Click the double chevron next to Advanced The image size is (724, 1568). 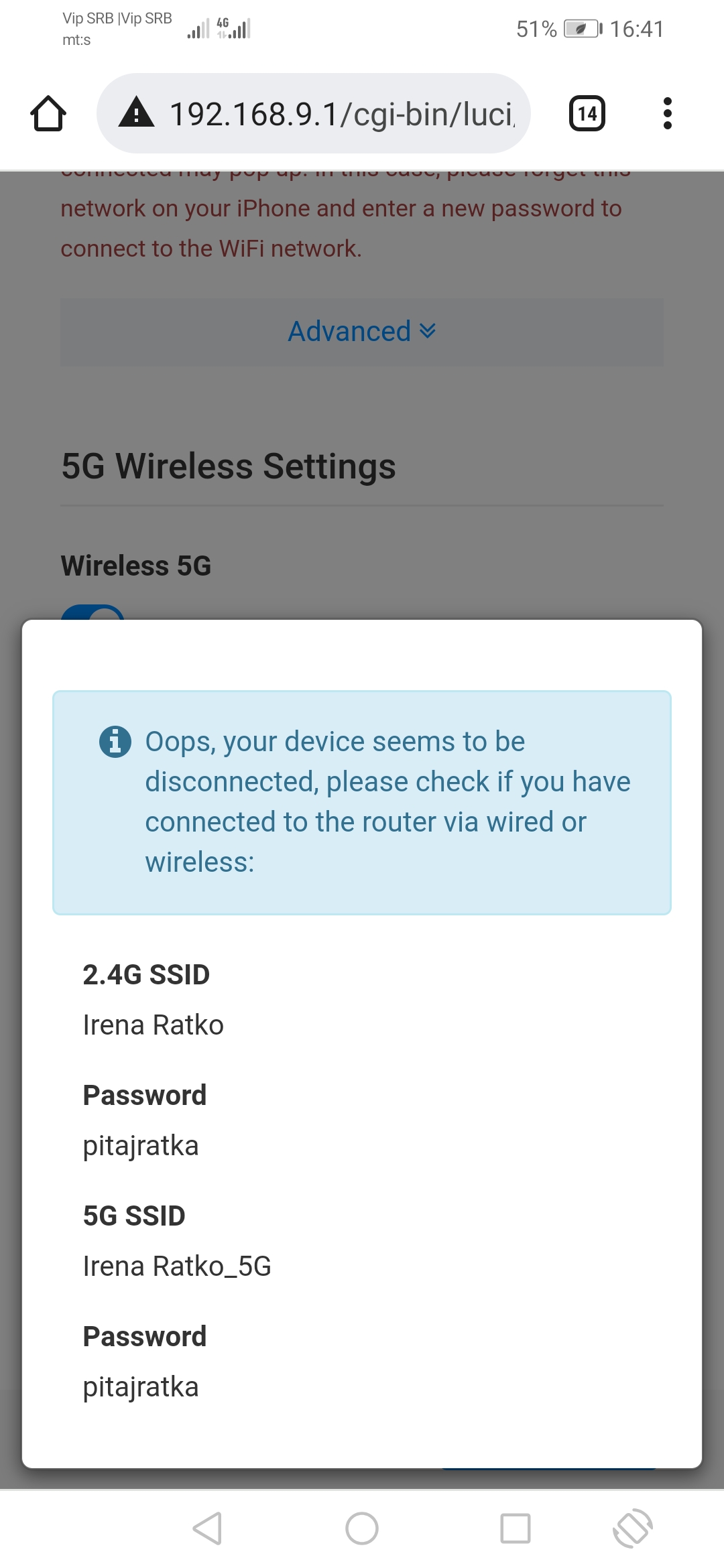coord(428,331)
